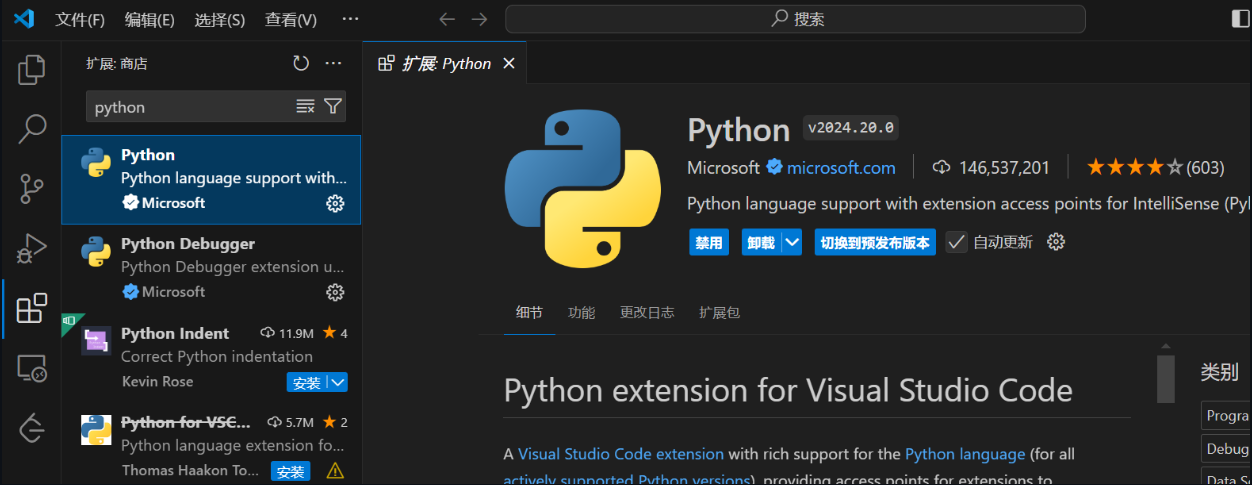Close the Python extension tab
Viewport: 1252px width, 485px height.
[508, 63]
